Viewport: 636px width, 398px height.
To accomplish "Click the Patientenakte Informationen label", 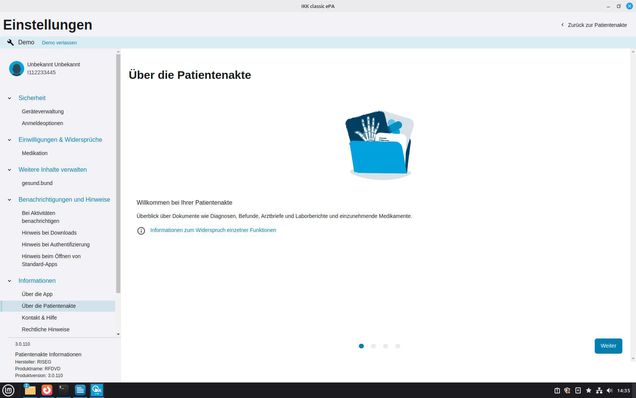I will point(48,354).
